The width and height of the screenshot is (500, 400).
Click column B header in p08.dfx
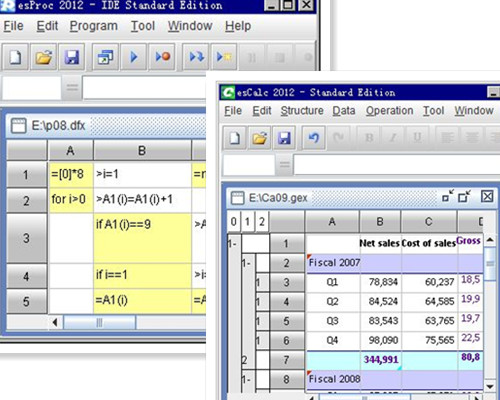tap(142, 151)
